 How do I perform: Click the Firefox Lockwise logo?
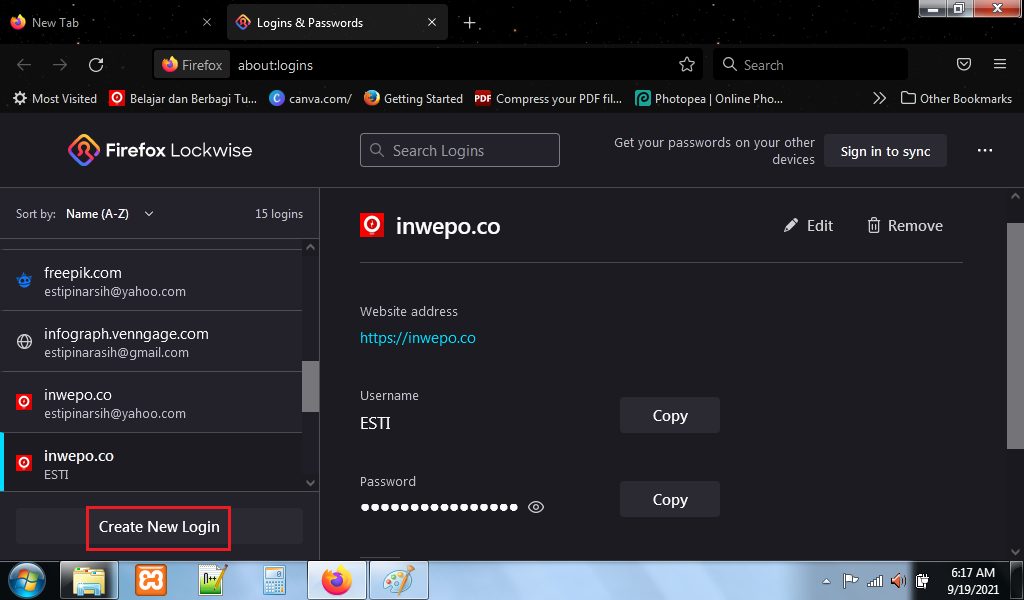point(160,150)
